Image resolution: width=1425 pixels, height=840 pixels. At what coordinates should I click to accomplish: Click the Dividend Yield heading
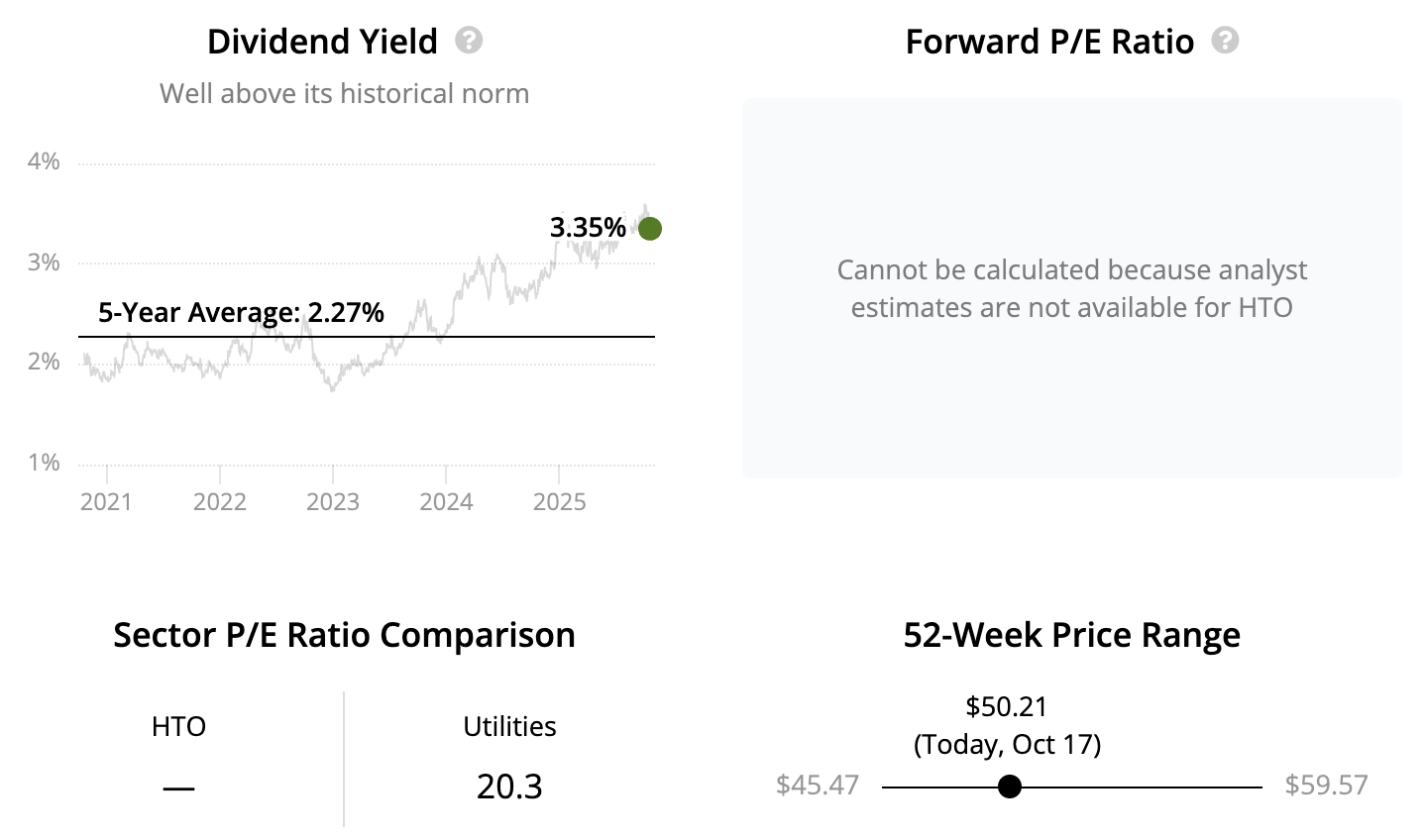pos(322,42)
